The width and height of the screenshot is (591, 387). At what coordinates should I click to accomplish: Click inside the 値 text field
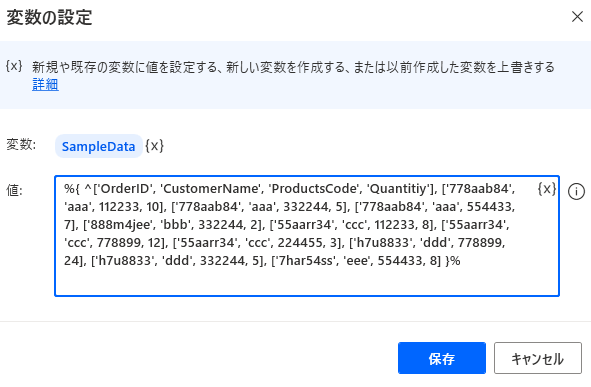coord(307,236)
